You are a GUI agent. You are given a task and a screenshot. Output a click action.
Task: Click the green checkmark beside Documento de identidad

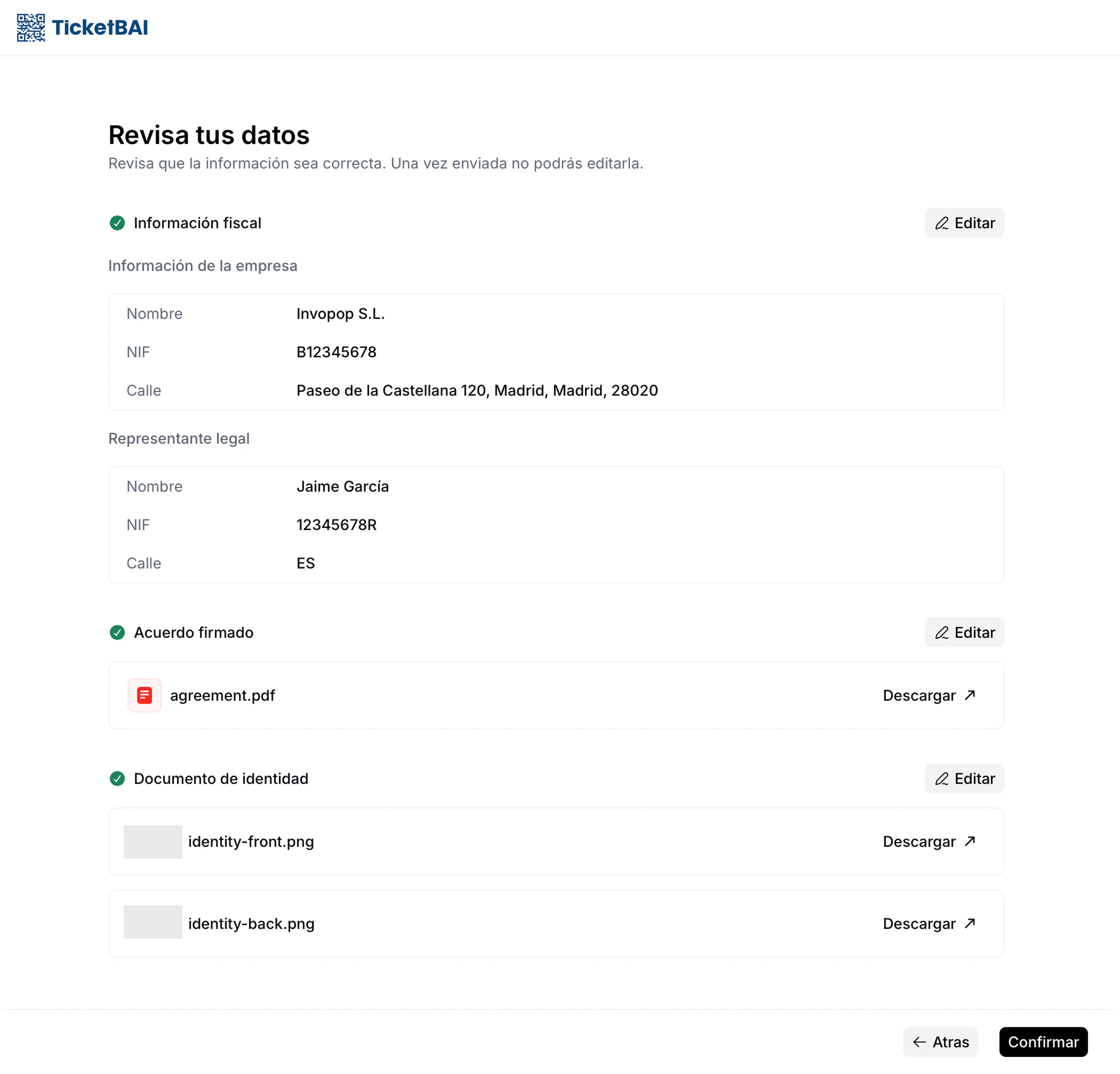(117, 779)
